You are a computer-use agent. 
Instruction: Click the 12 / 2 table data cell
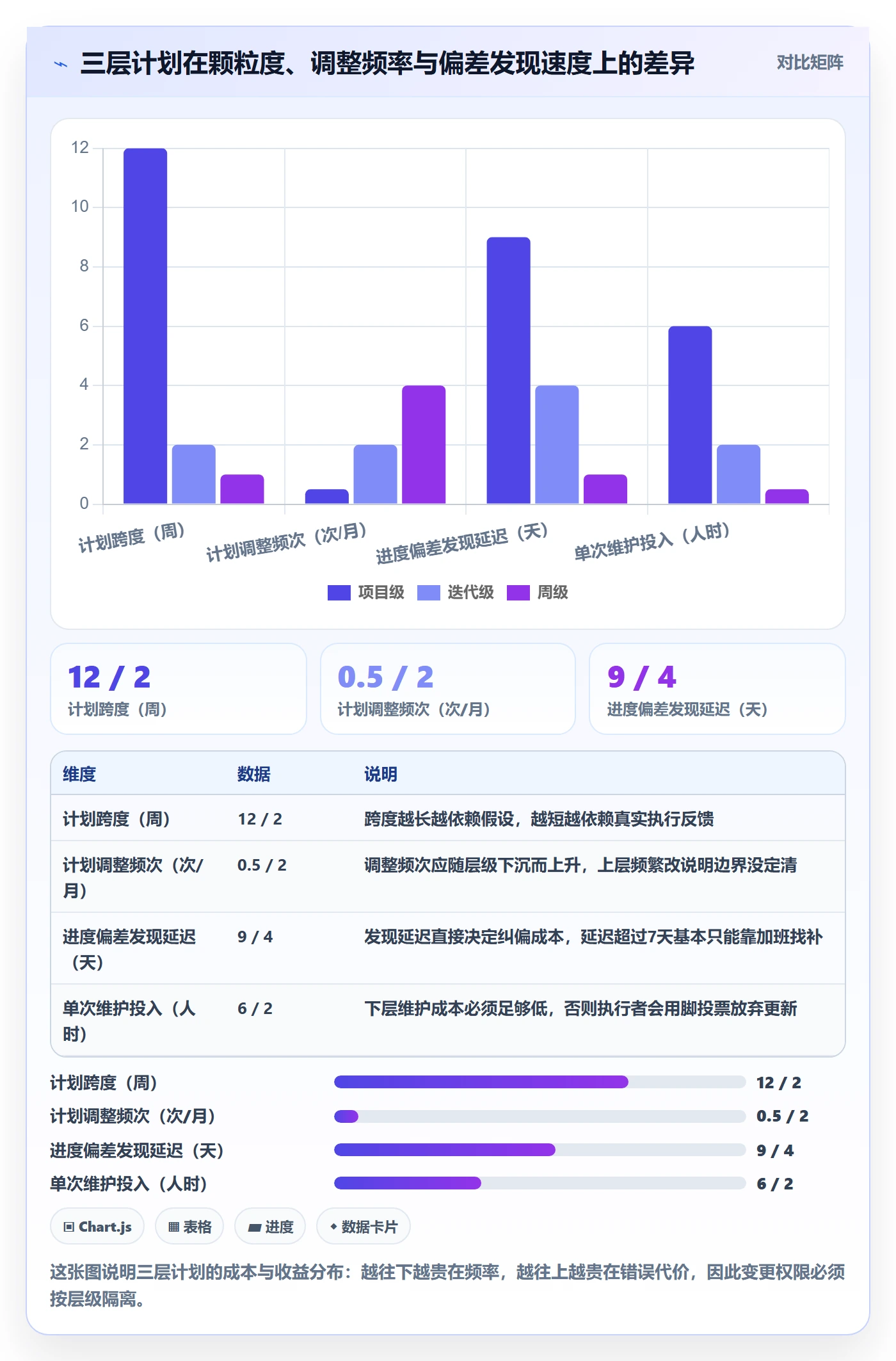point(260,819)
